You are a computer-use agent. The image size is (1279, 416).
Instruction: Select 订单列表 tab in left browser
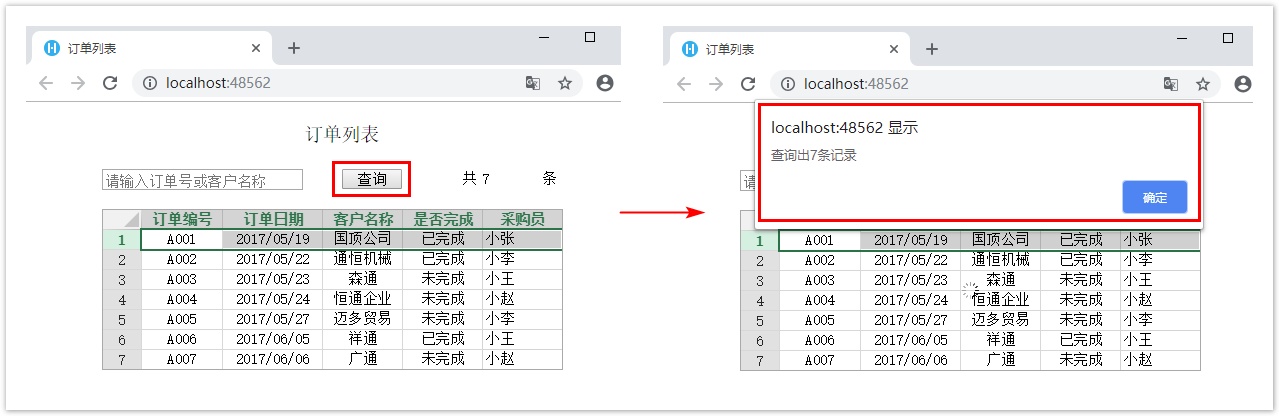152,48
